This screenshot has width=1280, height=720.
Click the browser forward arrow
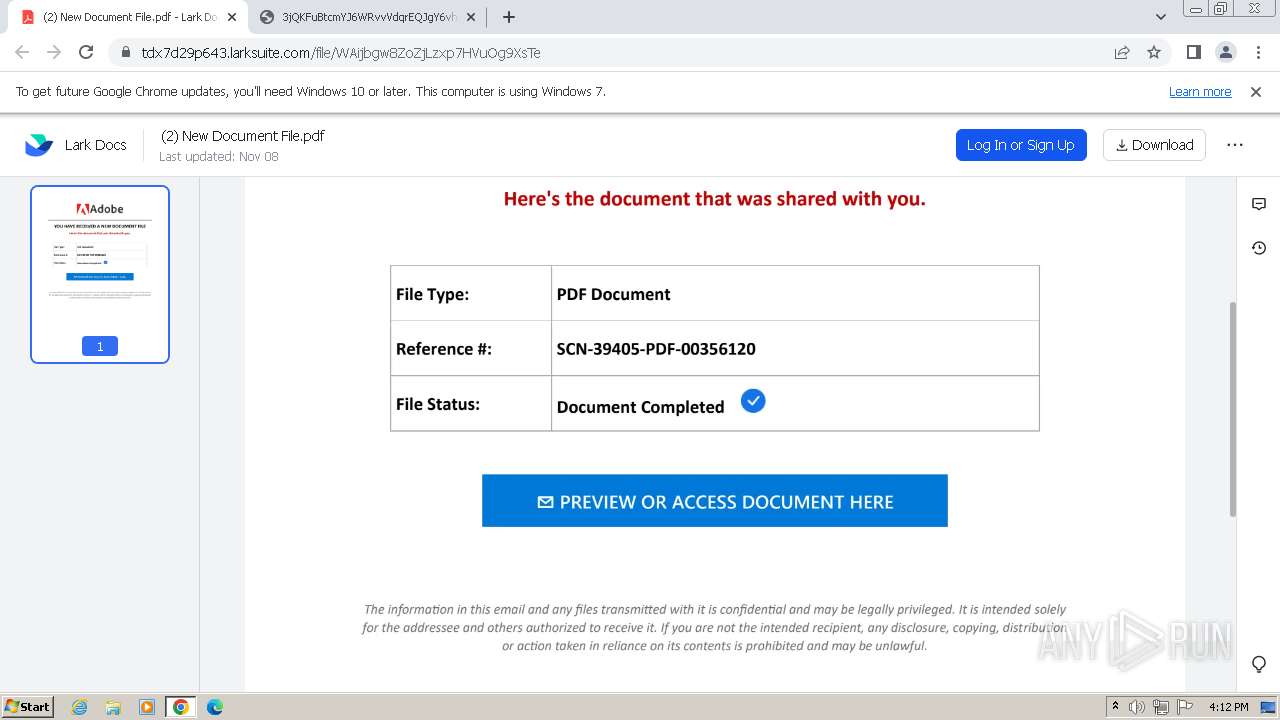click(54, 52)
